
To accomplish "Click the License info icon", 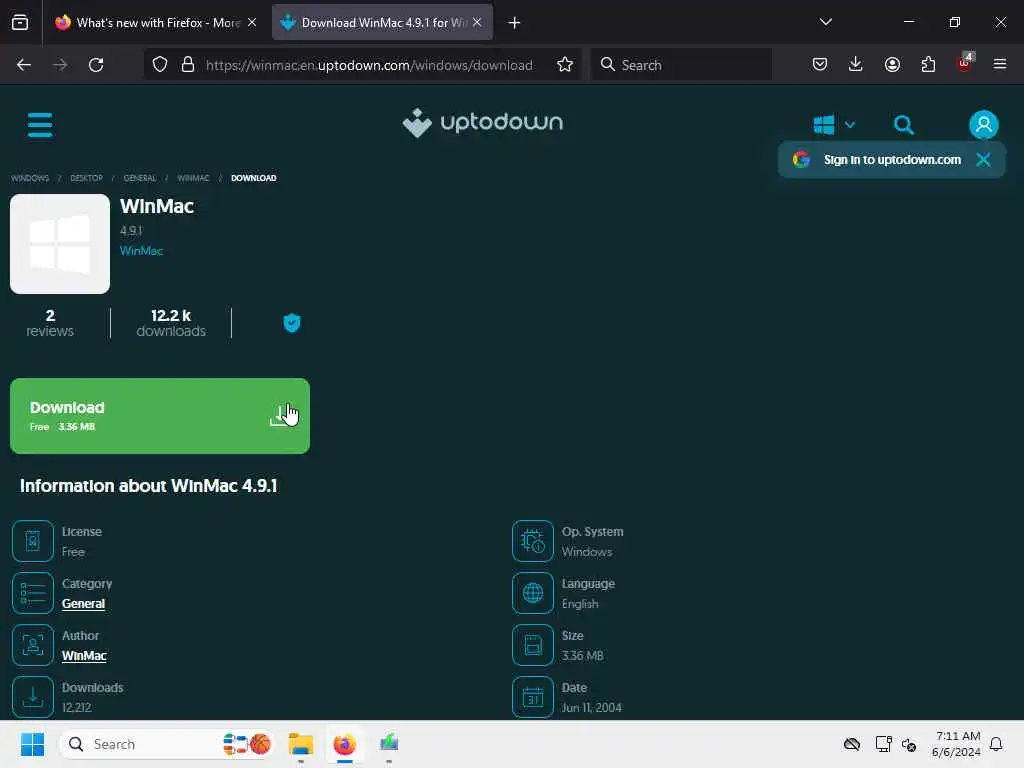I will pos(33,541).
